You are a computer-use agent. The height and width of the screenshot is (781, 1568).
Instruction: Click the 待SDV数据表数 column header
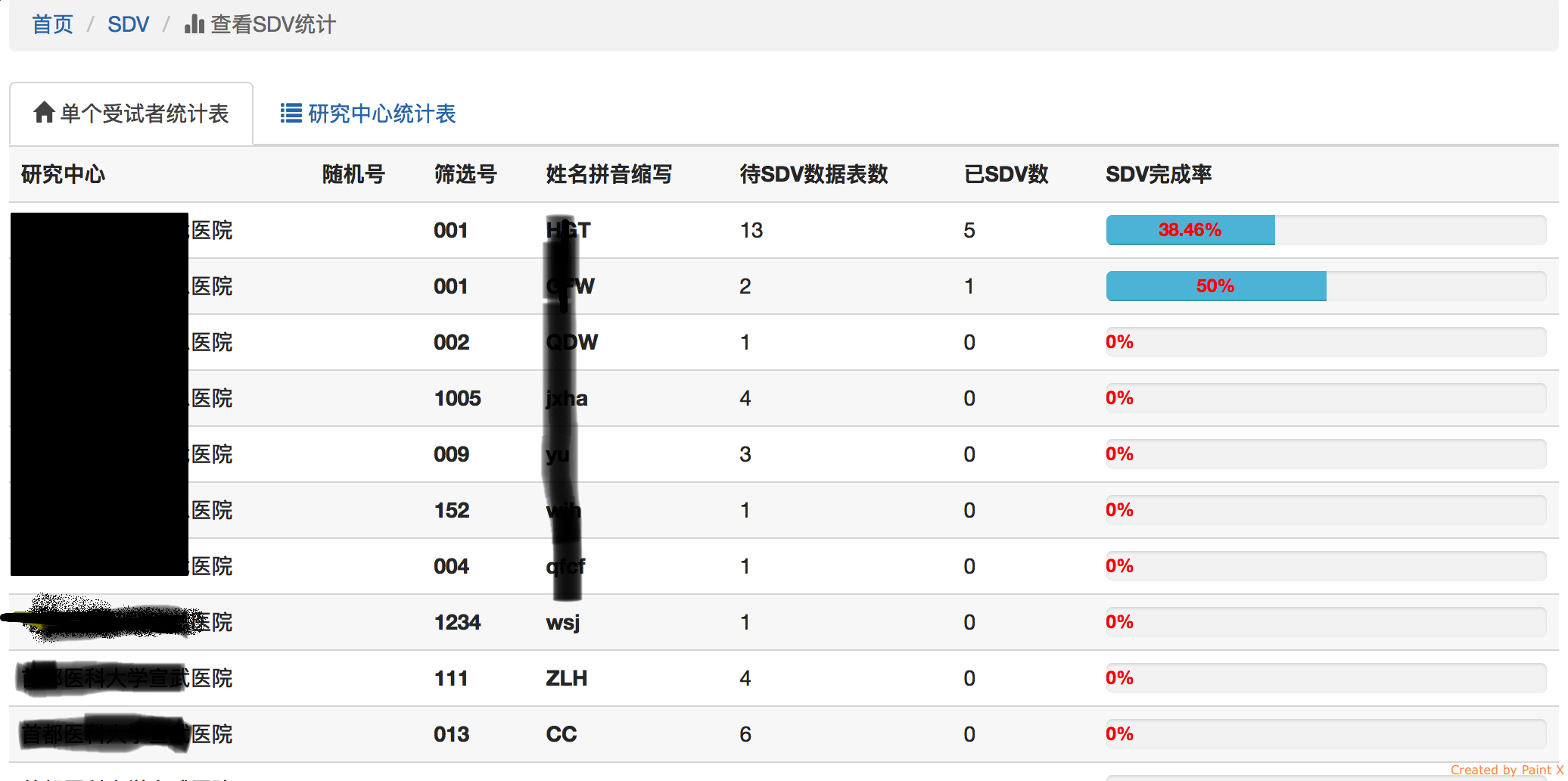pyautogui.click(x=813, y=175)
